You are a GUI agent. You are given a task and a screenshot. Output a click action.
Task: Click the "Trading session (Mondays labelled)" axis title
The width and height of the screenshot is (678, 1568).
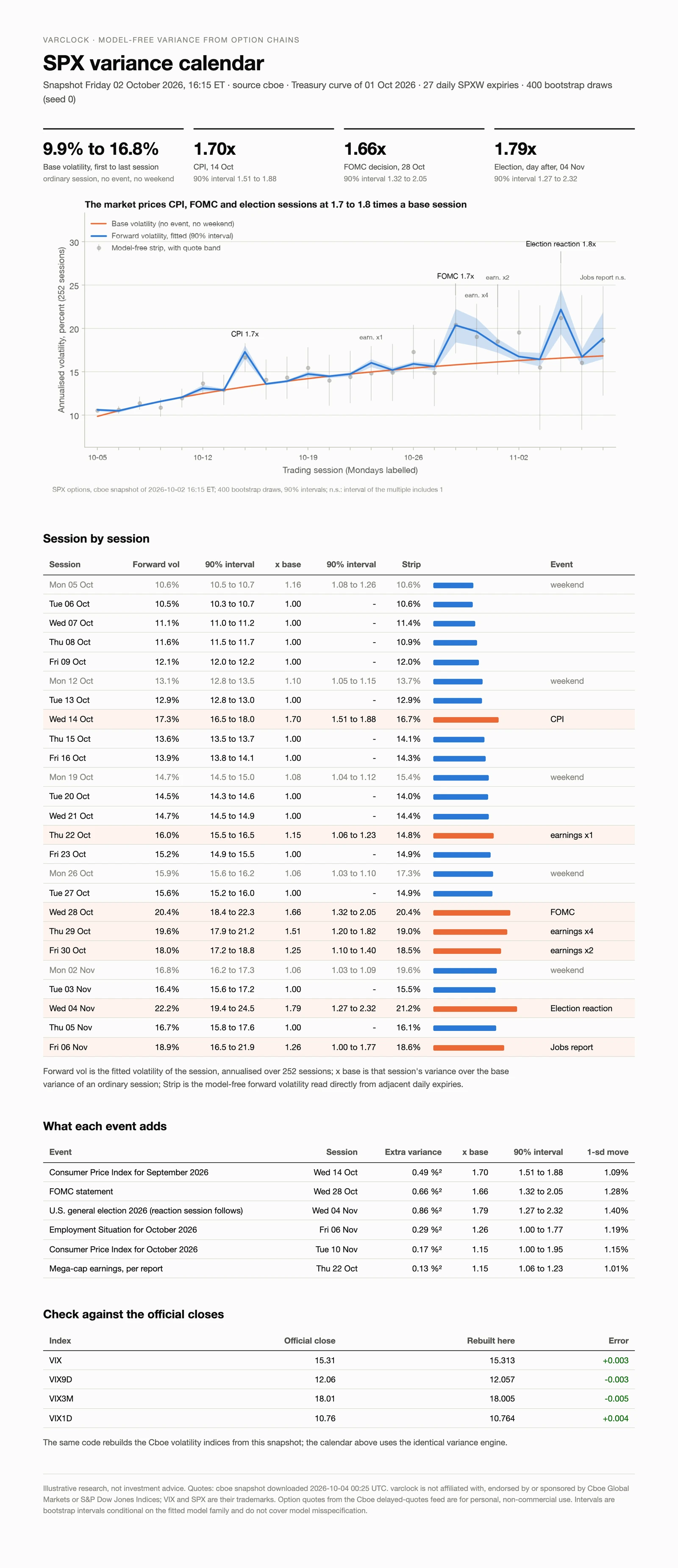click(350, 470)
